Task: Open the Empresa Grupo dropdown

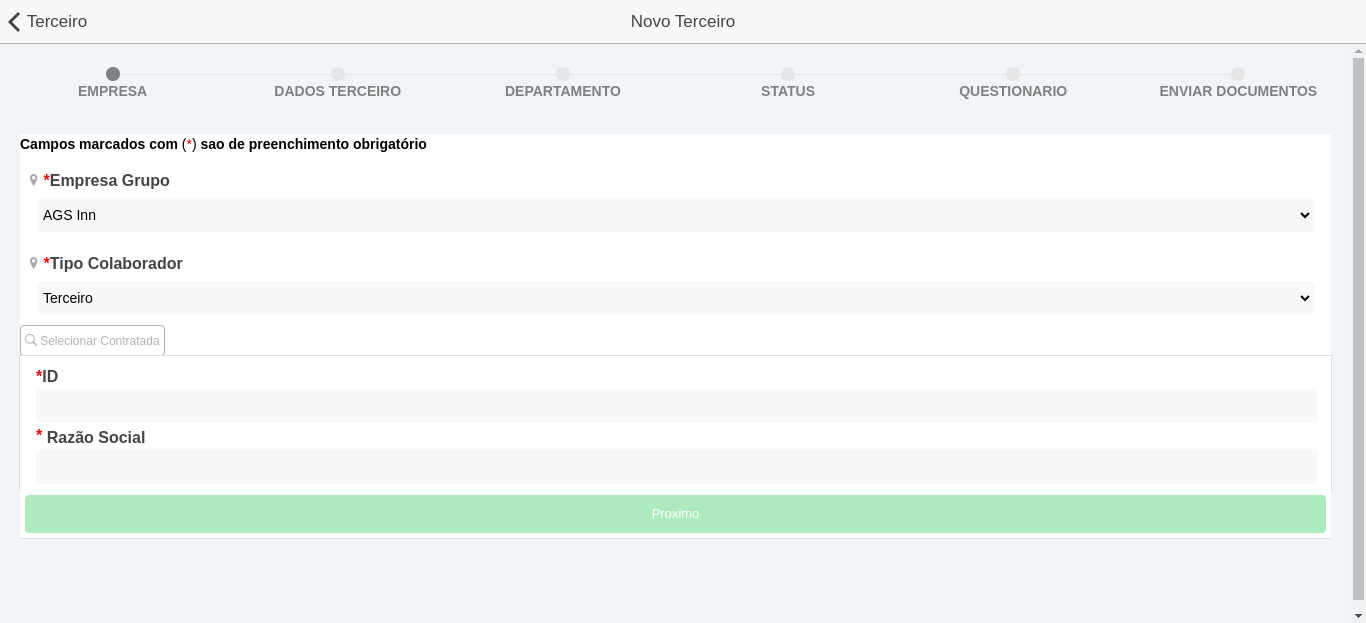Action: (675, 215)
